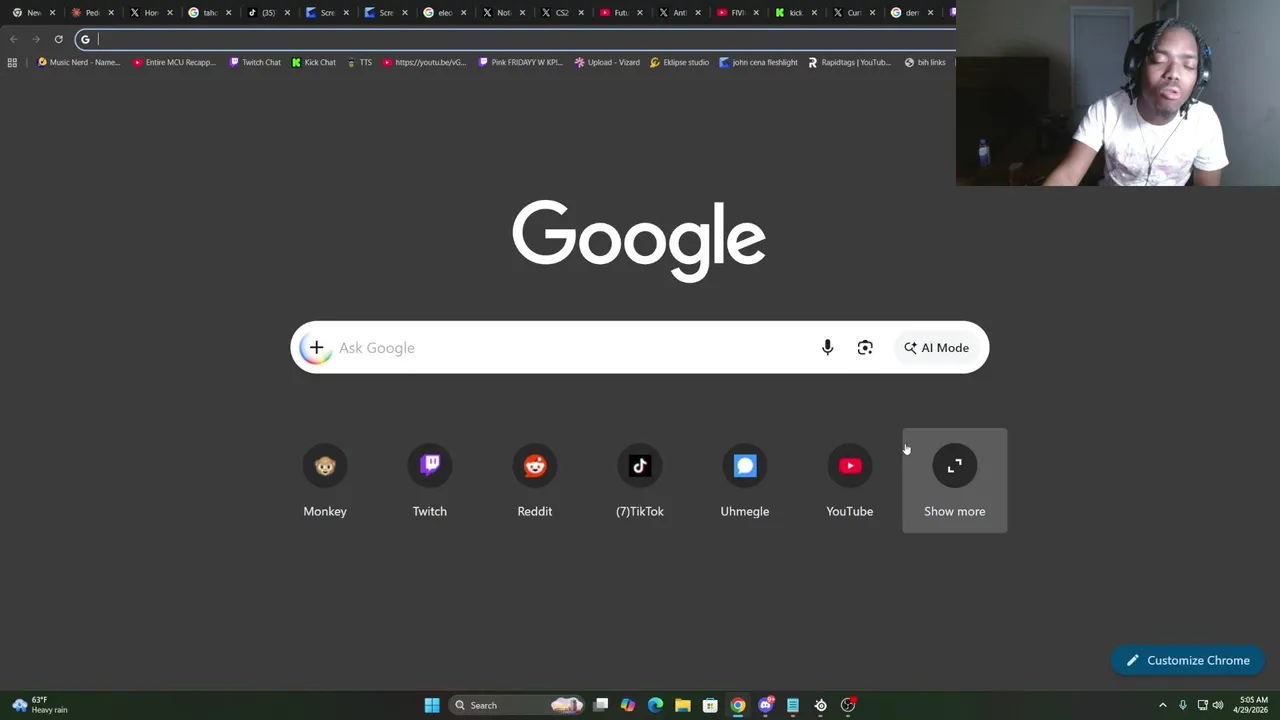
Task: Open the apps grid in bookmarks bar
Action: pyautogui.click(x=12, y=62)
